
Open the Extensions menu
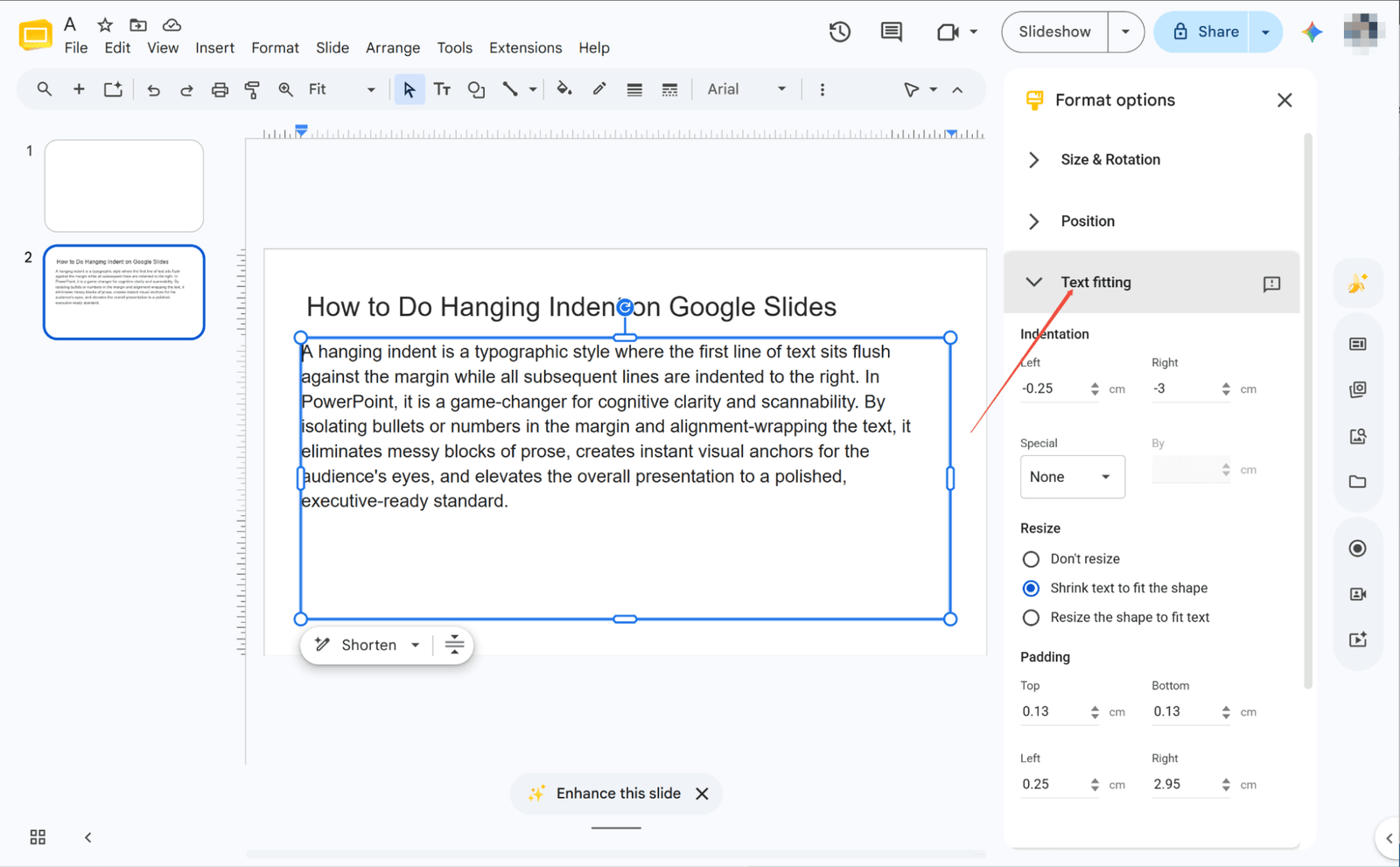[525, 48]
